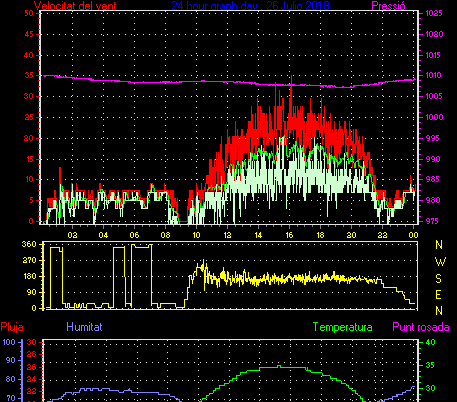Click the 20 hour time marker

[x=351, y=235]
